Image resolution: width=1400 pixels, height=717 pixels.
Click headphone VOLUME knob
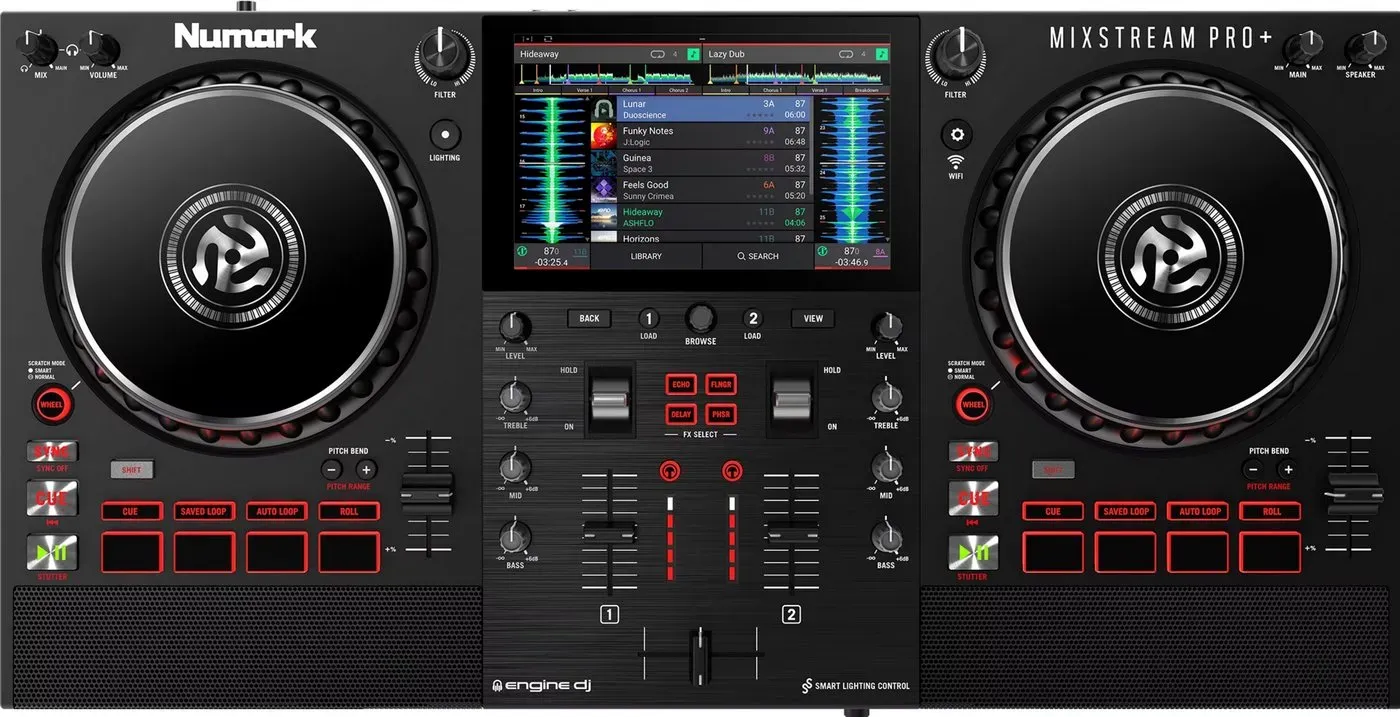(x=100, y=46)
